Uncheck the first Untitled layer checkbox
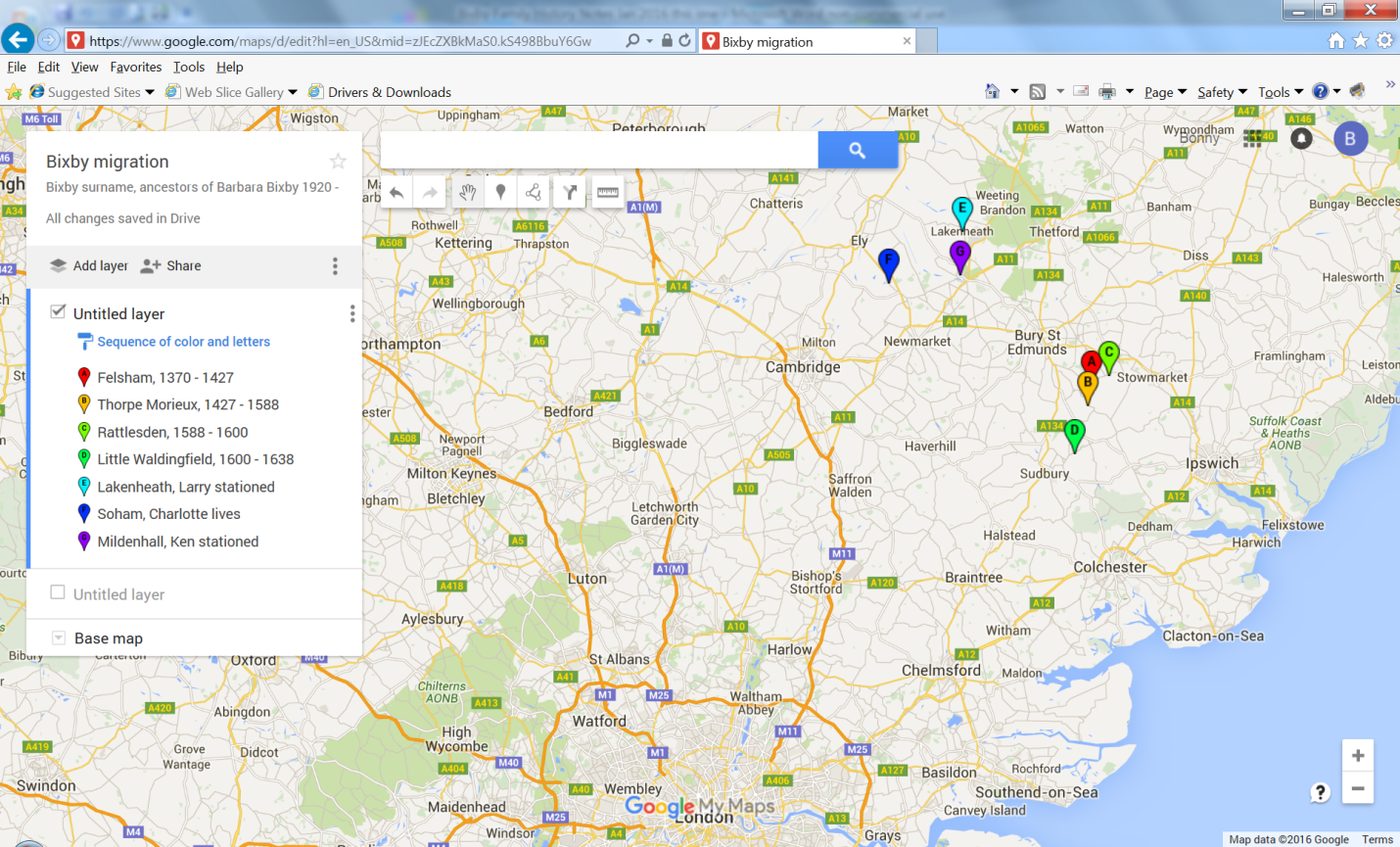Viewport: 1400px width, 847px height. 58,312
